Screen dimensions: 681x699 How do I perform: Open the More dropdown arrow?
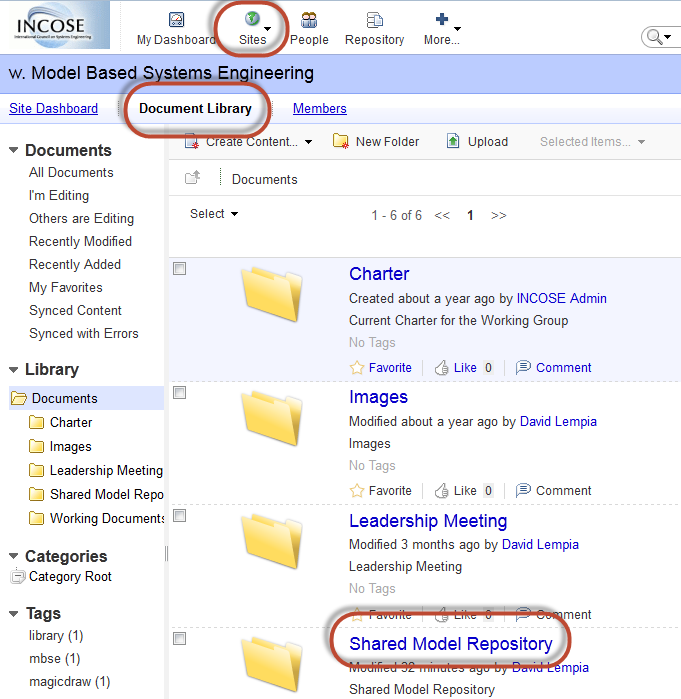(x=457, y=29)
